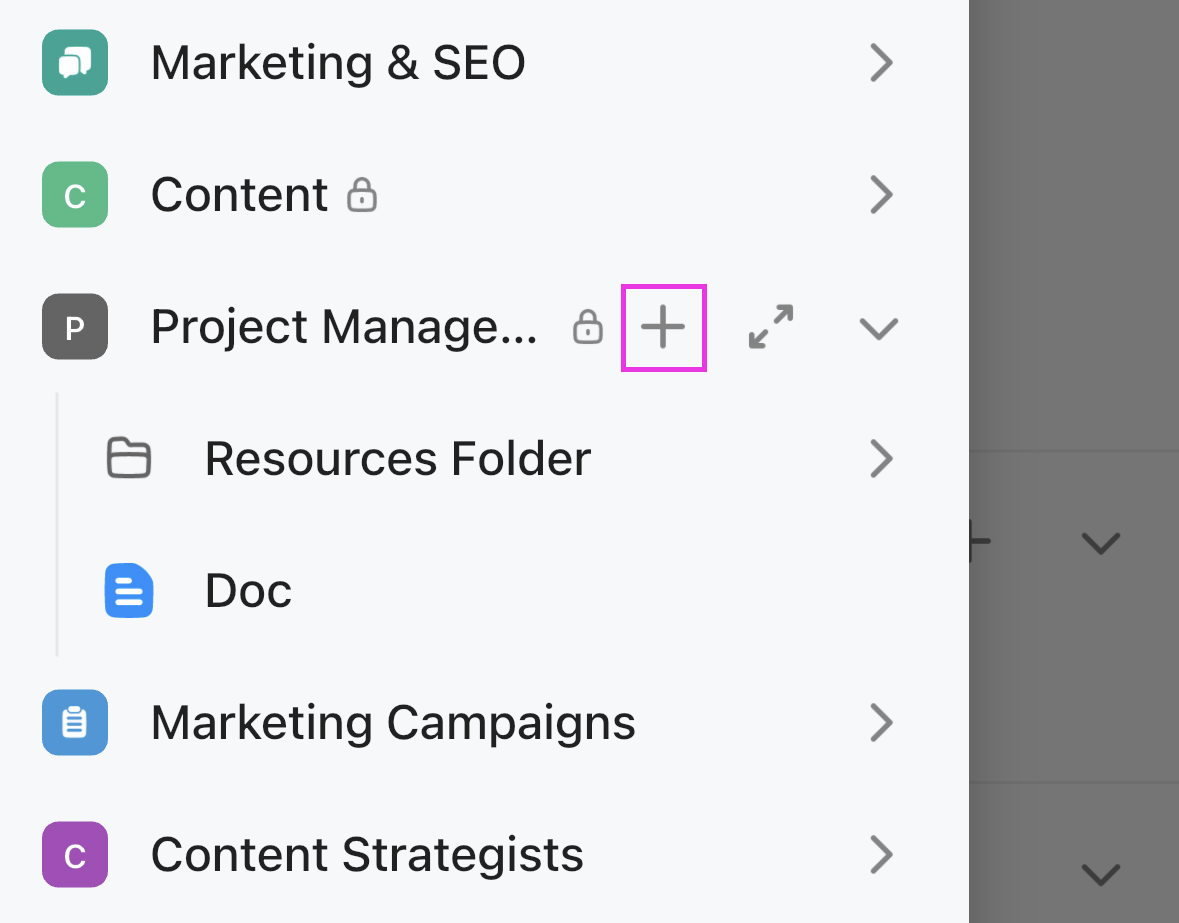
Task: Collapse the Project Management space chevron
Action: 879,328
